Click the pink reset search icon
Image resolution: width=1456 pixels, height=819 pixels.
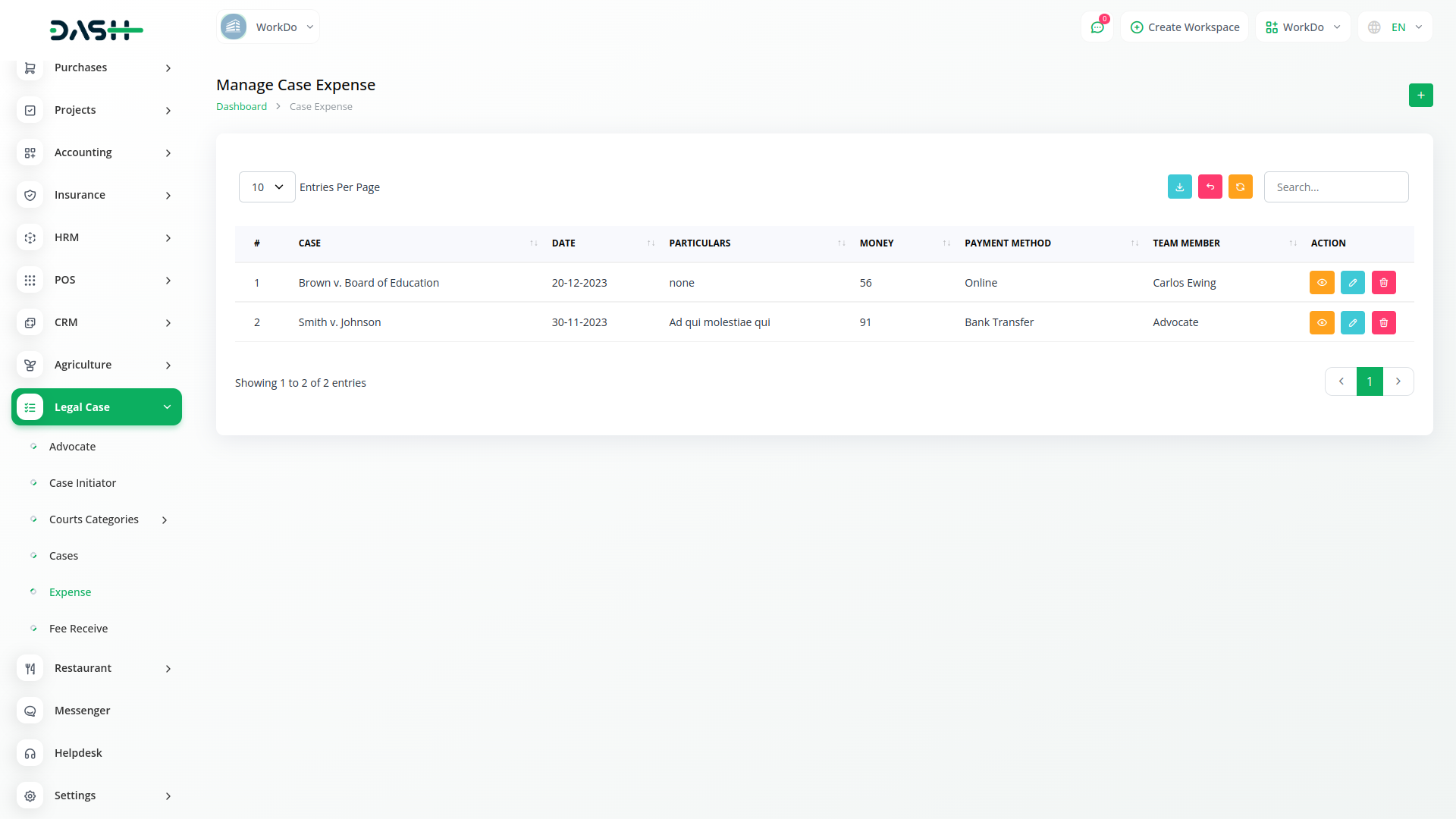tap(1210, 187)
